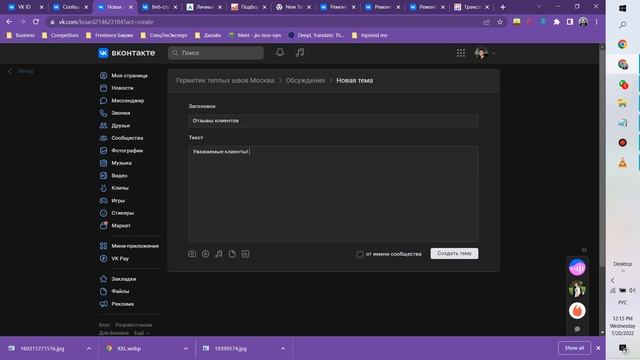Open Звонки section
Image resolution: width=640 pixels, height=360 pixels.
click(116, 113)
